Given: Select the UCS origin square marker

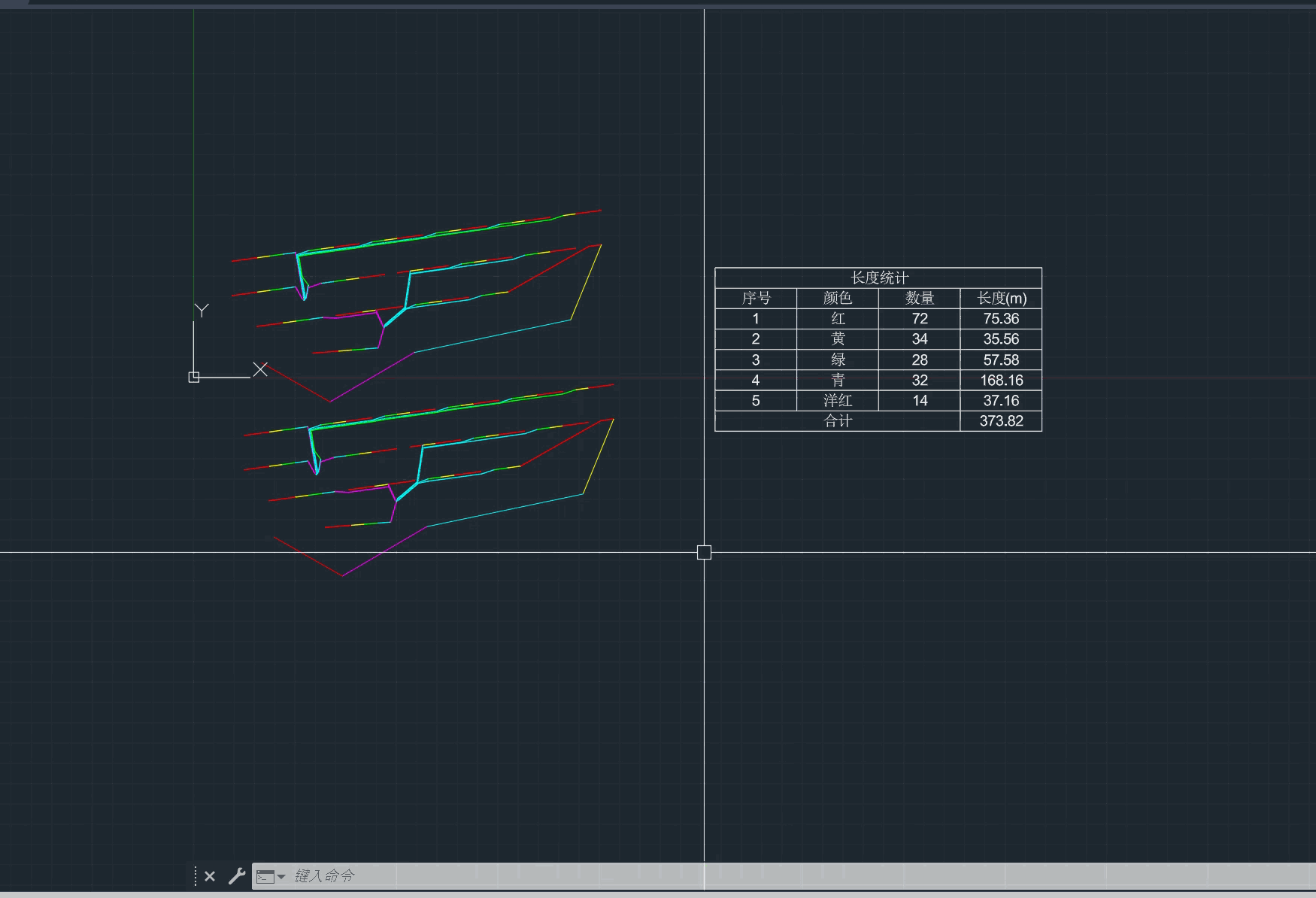Looking at the screenshot, I should [194, 377].
